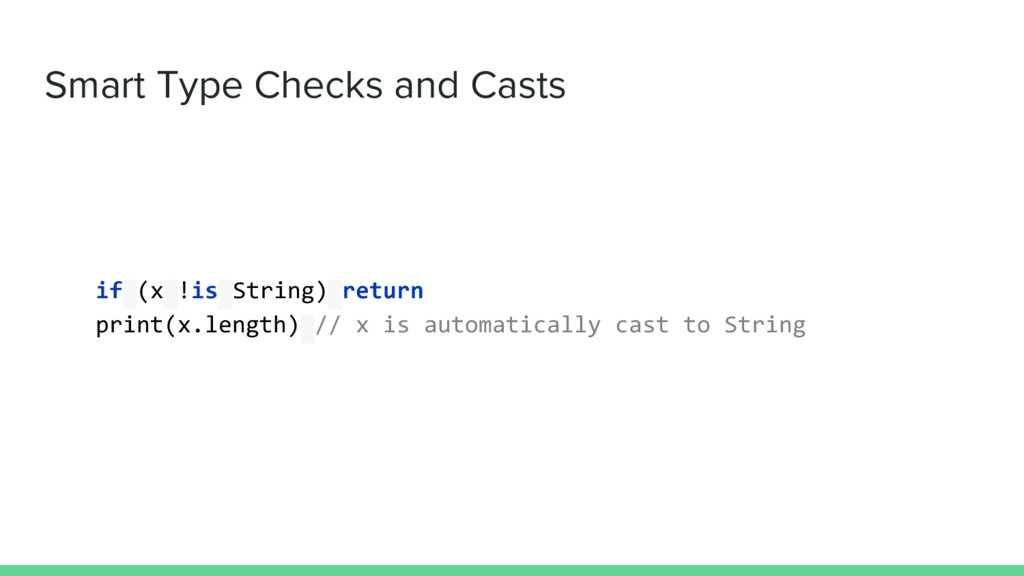Viewport: 1024px width, 576px height.
Task: Click the word 'Smart' in the title
Action: pos(95,86)
